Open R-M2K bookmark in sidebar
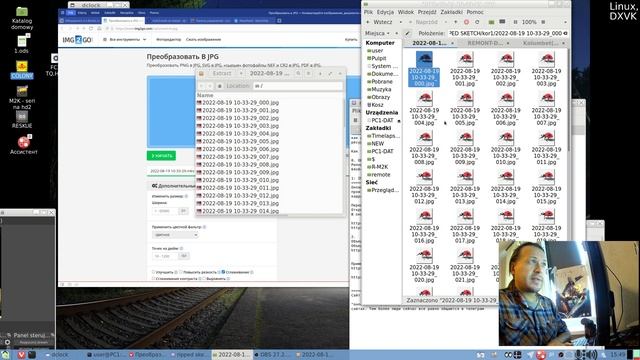Screen dimensions: 640x360 379,167
